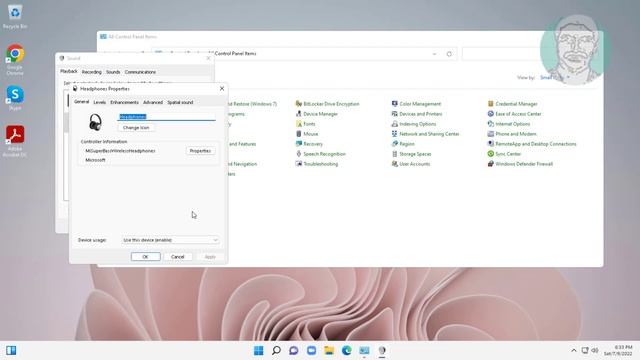Open Devices and Printers icon in Control Panel
640x360 pixels.
pos(395,114)
